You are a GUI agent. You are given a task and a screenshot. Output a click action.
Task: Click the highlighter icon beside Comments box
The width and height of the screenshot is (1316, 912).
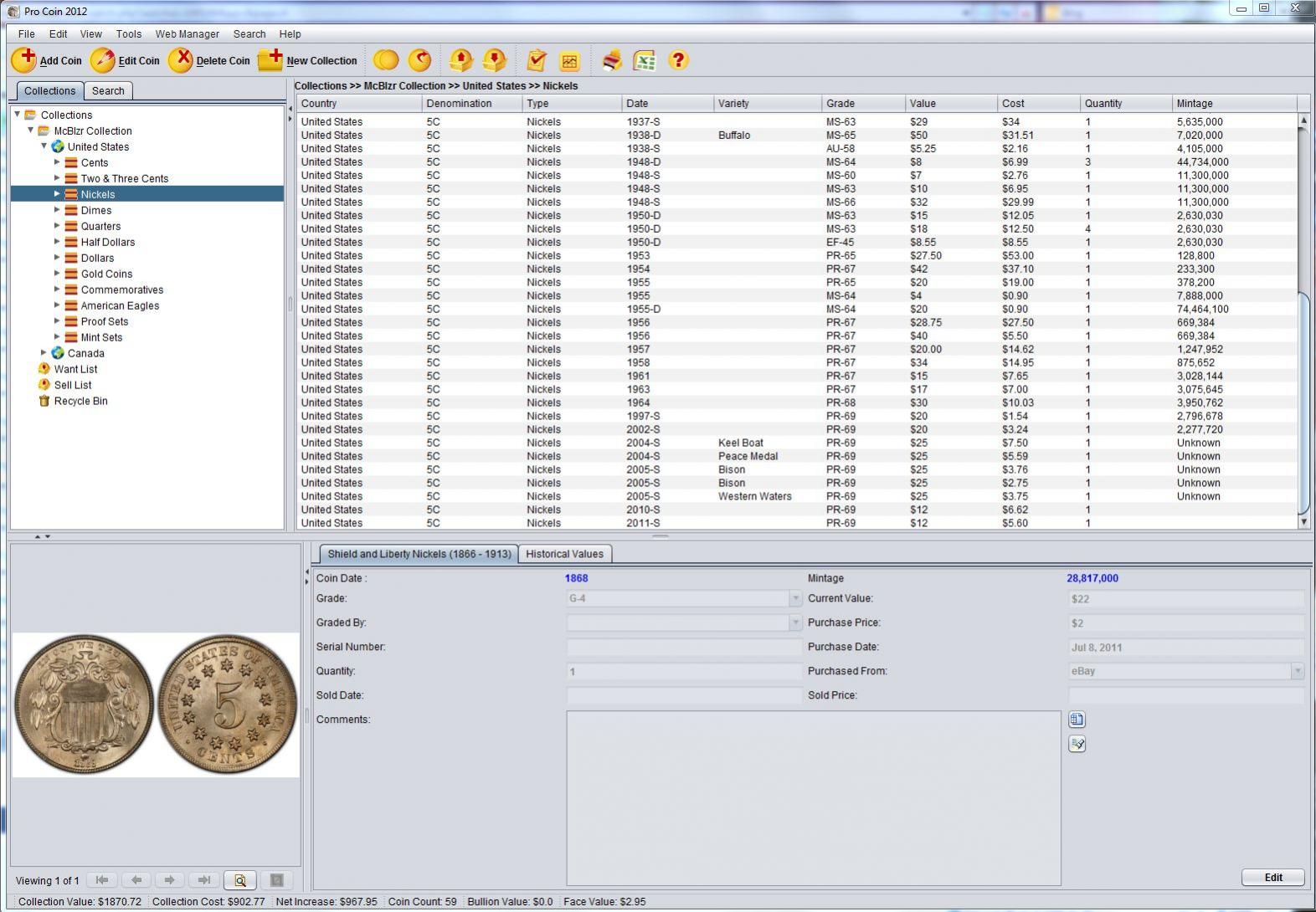pos(1077,744)
